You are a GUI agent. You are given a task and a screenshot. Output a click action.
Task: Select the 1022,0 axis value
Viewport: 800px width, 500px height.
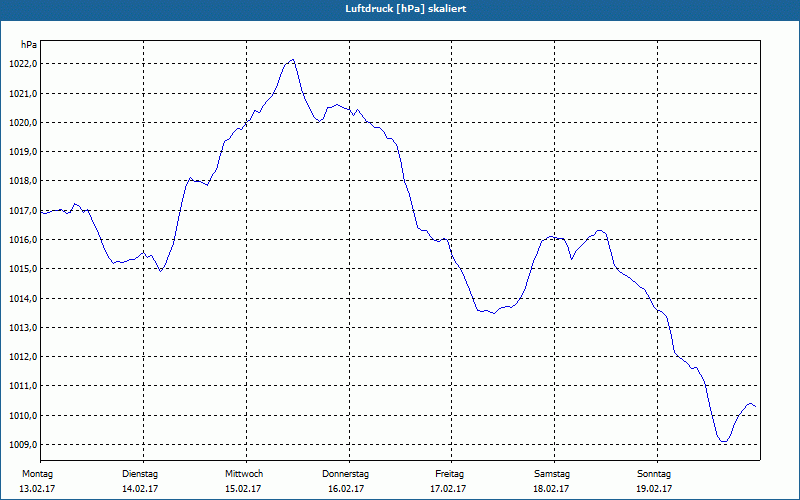coord(23,64)
